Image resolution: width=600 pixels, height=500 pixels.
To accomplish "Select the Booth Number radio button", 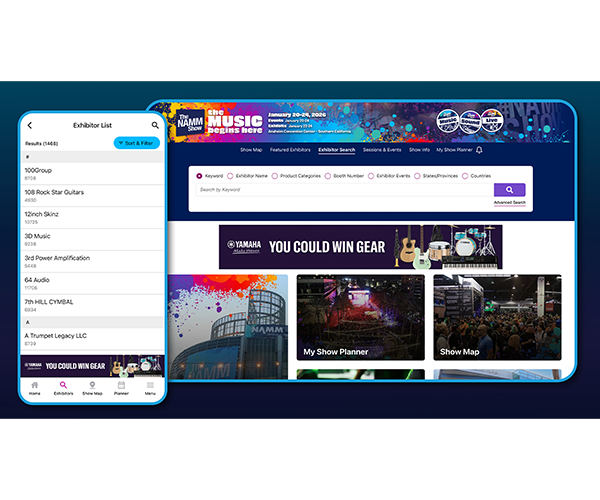I will pyautogui.click(x=328, y=176).
